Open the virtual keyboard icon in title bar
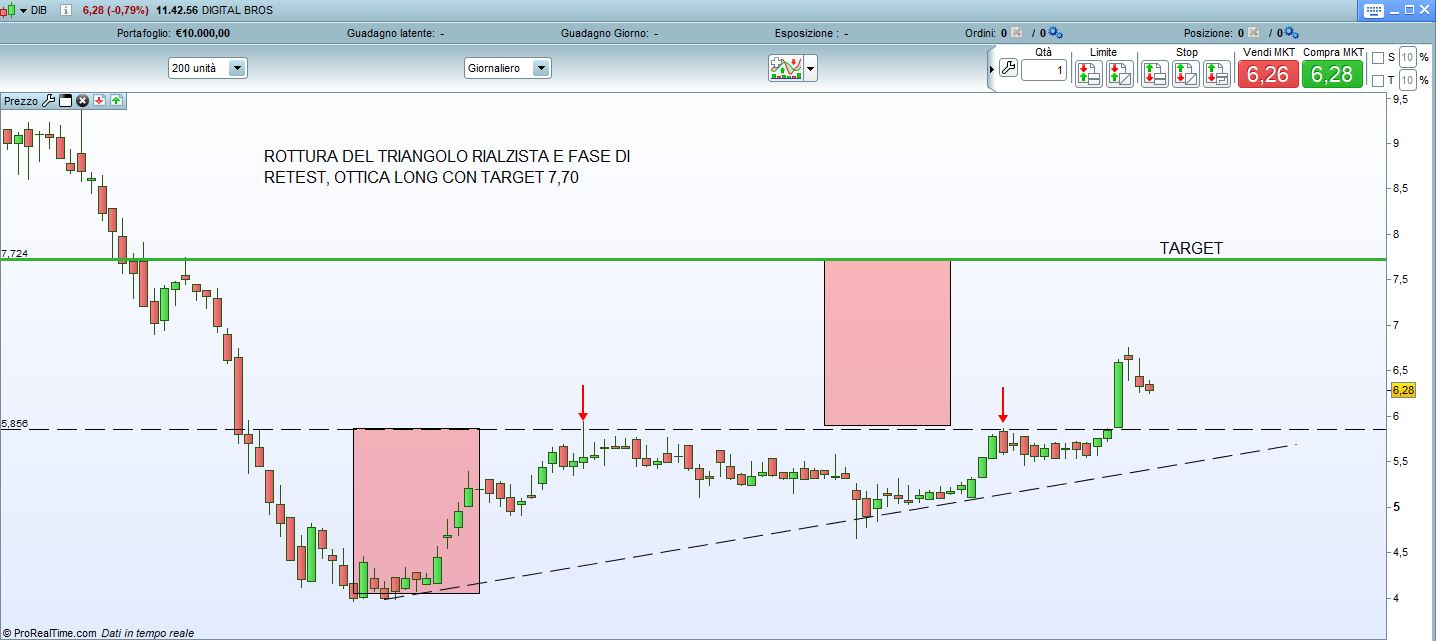This screenshot has height=641, width=1436. pos(1373,10)
